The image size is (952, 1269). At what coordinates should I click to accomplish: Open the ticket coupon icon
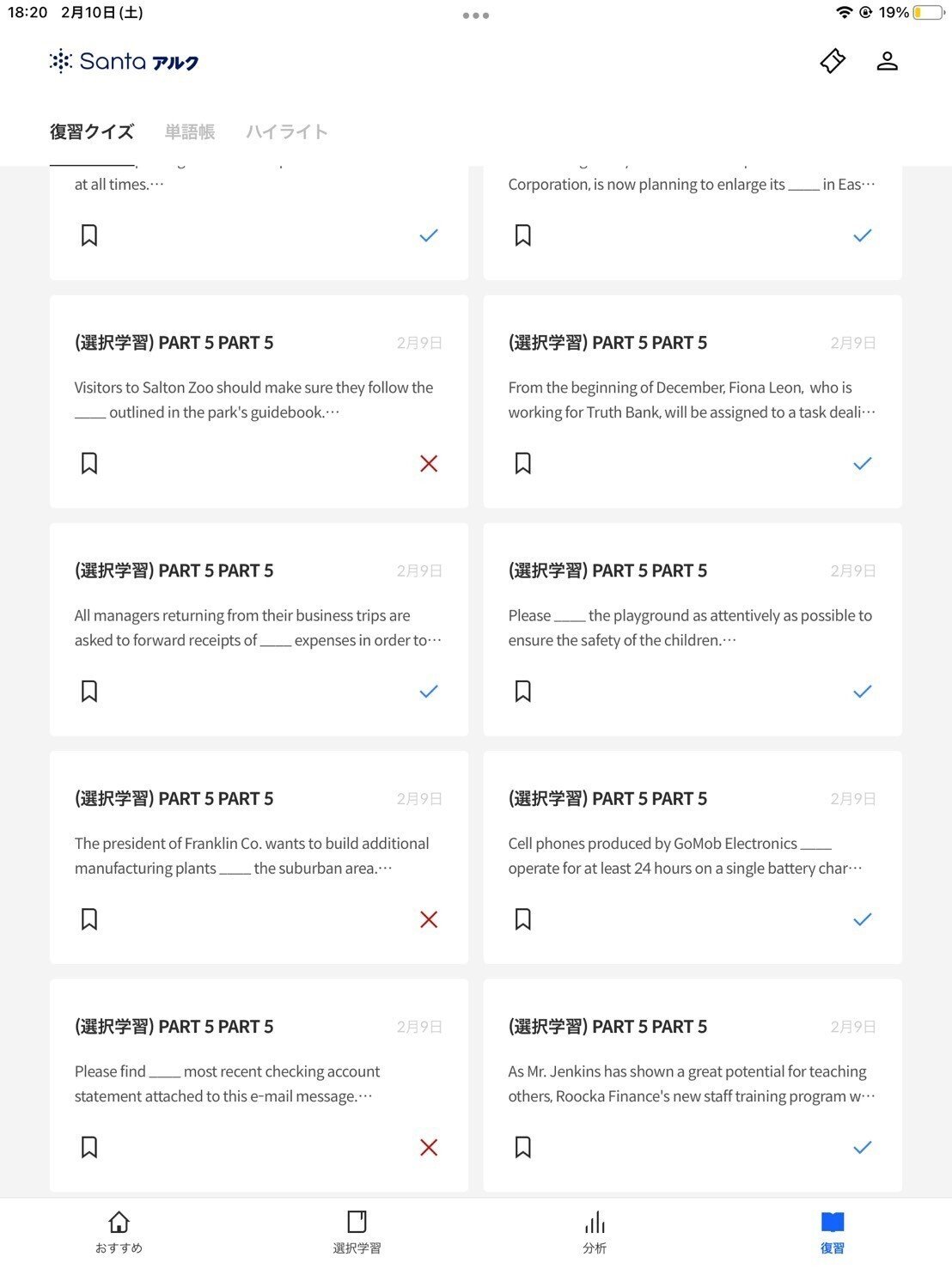[832, 61]
